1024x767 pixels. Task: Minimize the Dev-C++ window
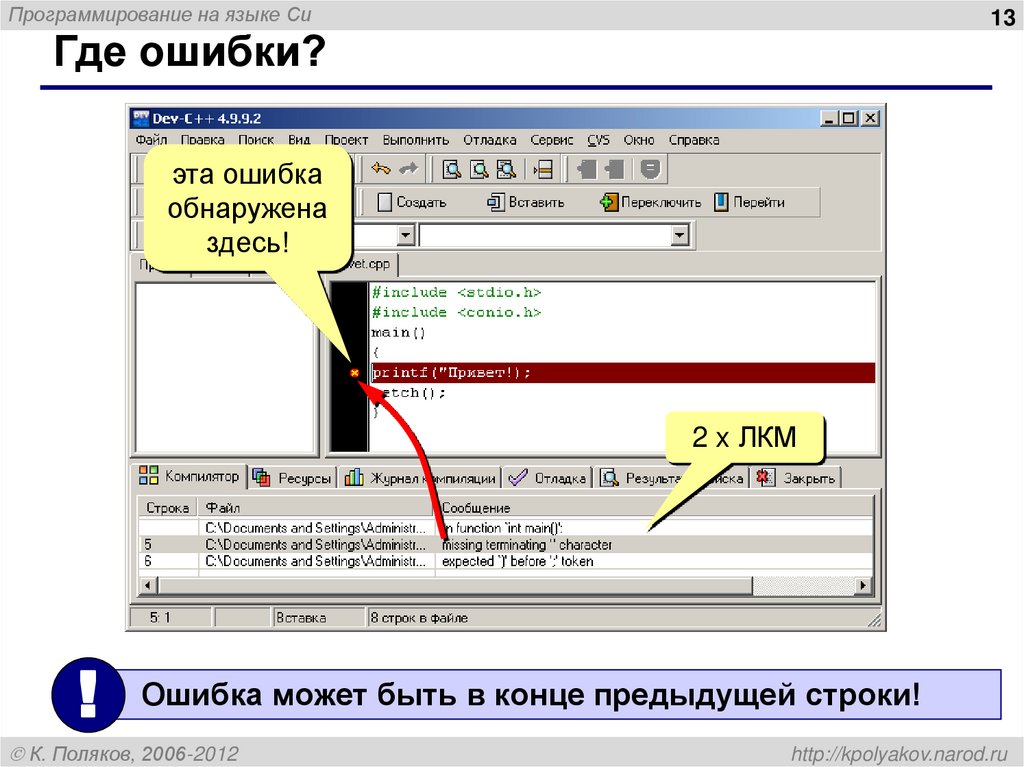(x=829, y=118)
